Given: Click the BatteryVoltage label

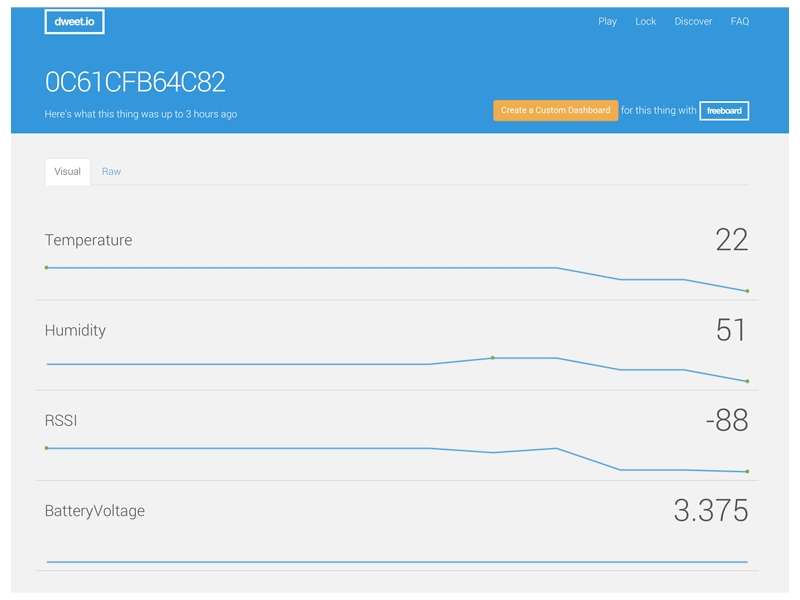Looking at the screenshot, I should [94, 511].
